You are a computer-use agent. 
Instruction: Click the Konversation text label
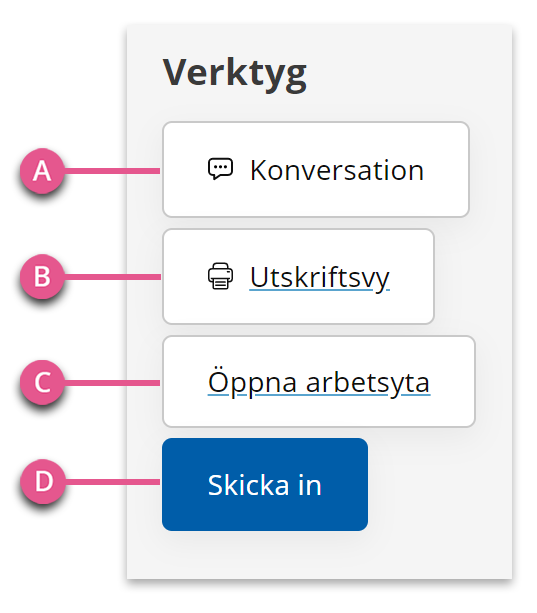337,170
